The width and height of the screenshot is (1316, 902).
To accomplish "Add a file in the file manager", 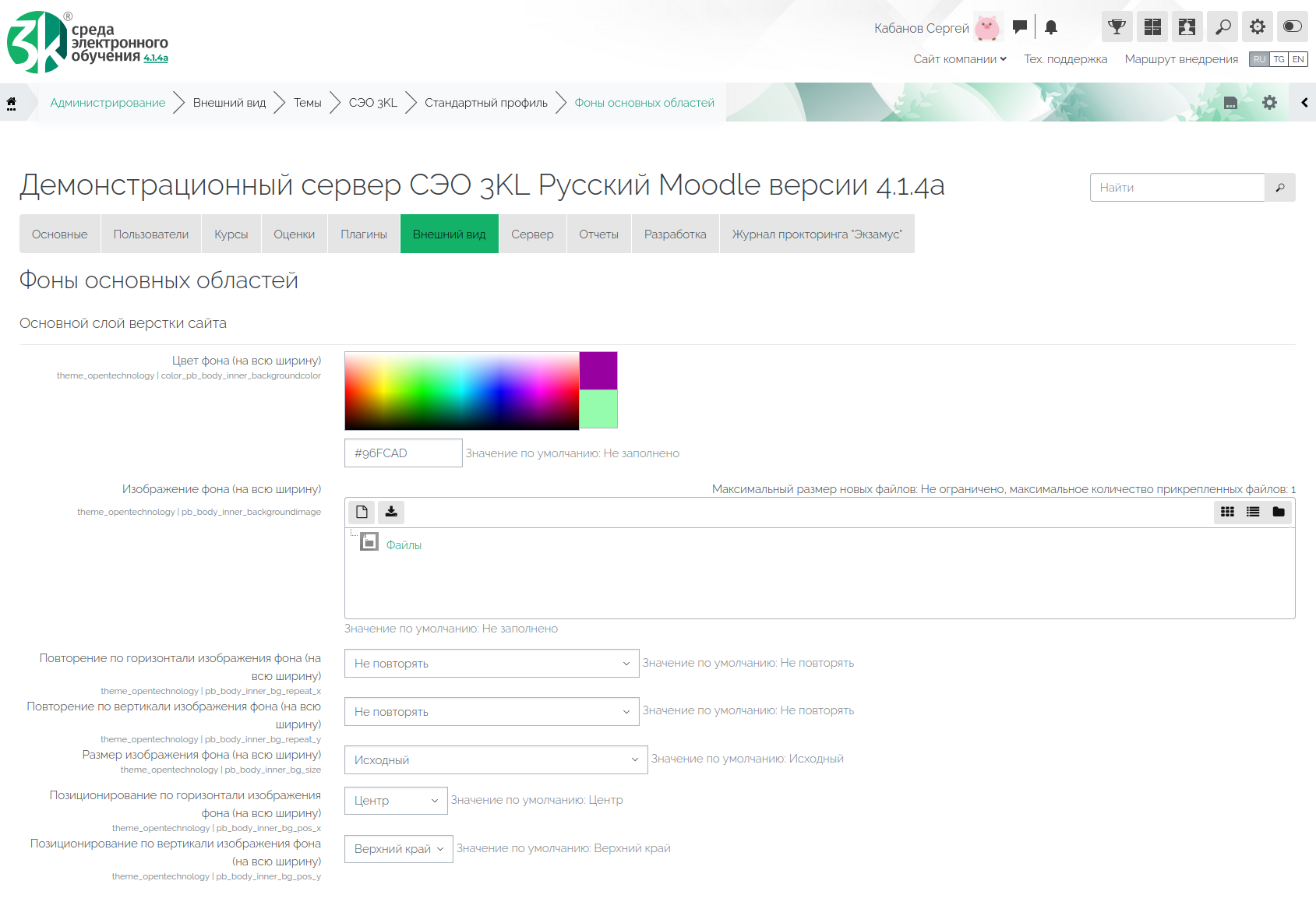I will pyautogui.click(x=362, y=512).
